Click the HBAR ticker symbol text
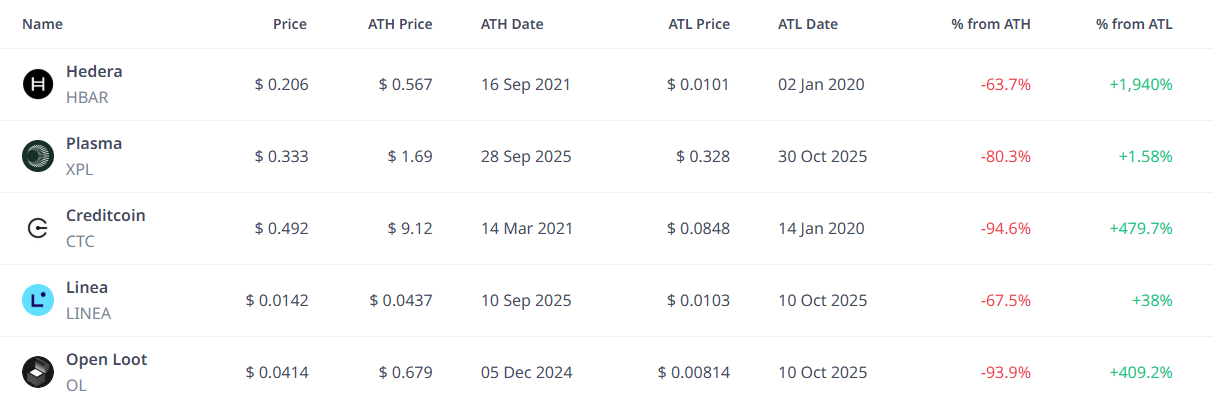This screenshot has height=407, width=1213. pos(87,98)
